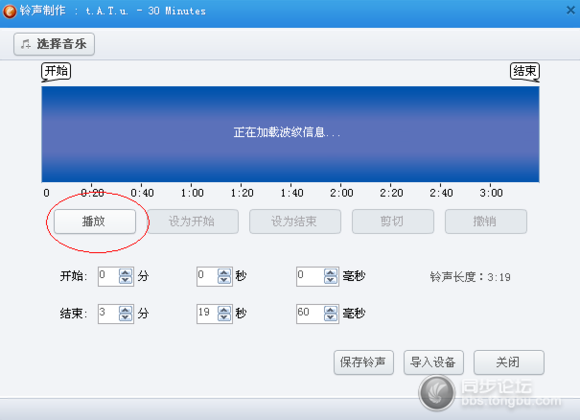Screen dimensions: 580x420
Task: Decrease the end milliseconds with down arrow
Action: [331, 317]
